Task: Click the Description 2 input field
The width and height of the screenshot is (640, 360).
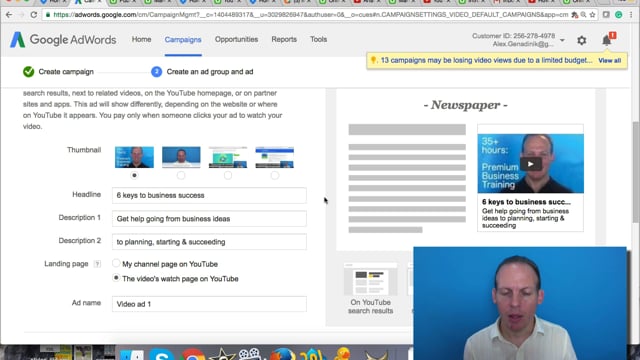Action: click(x=209, y=242)
